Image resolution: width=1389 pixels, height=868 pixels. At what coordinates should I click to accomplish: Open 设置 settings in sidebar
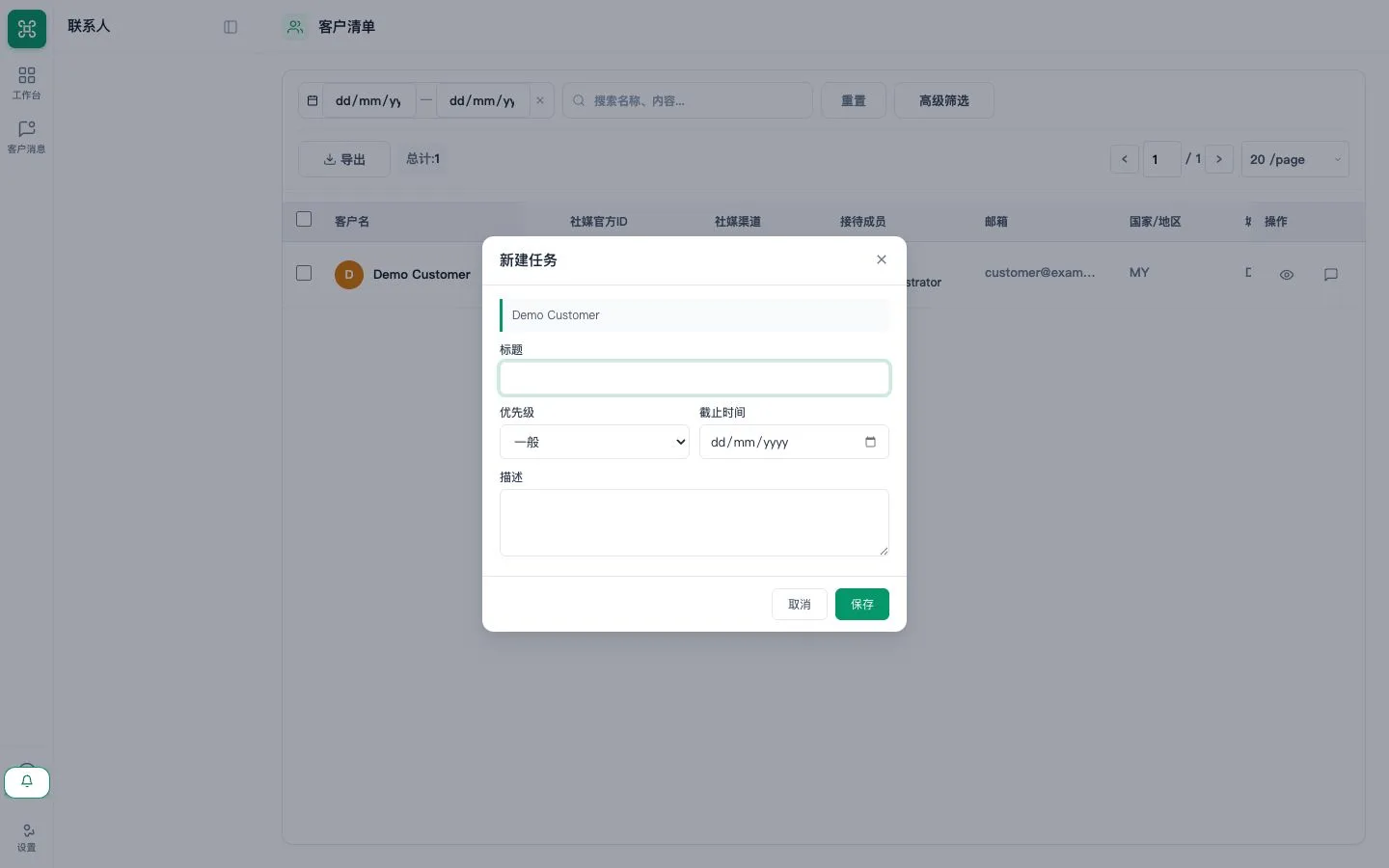27,837
